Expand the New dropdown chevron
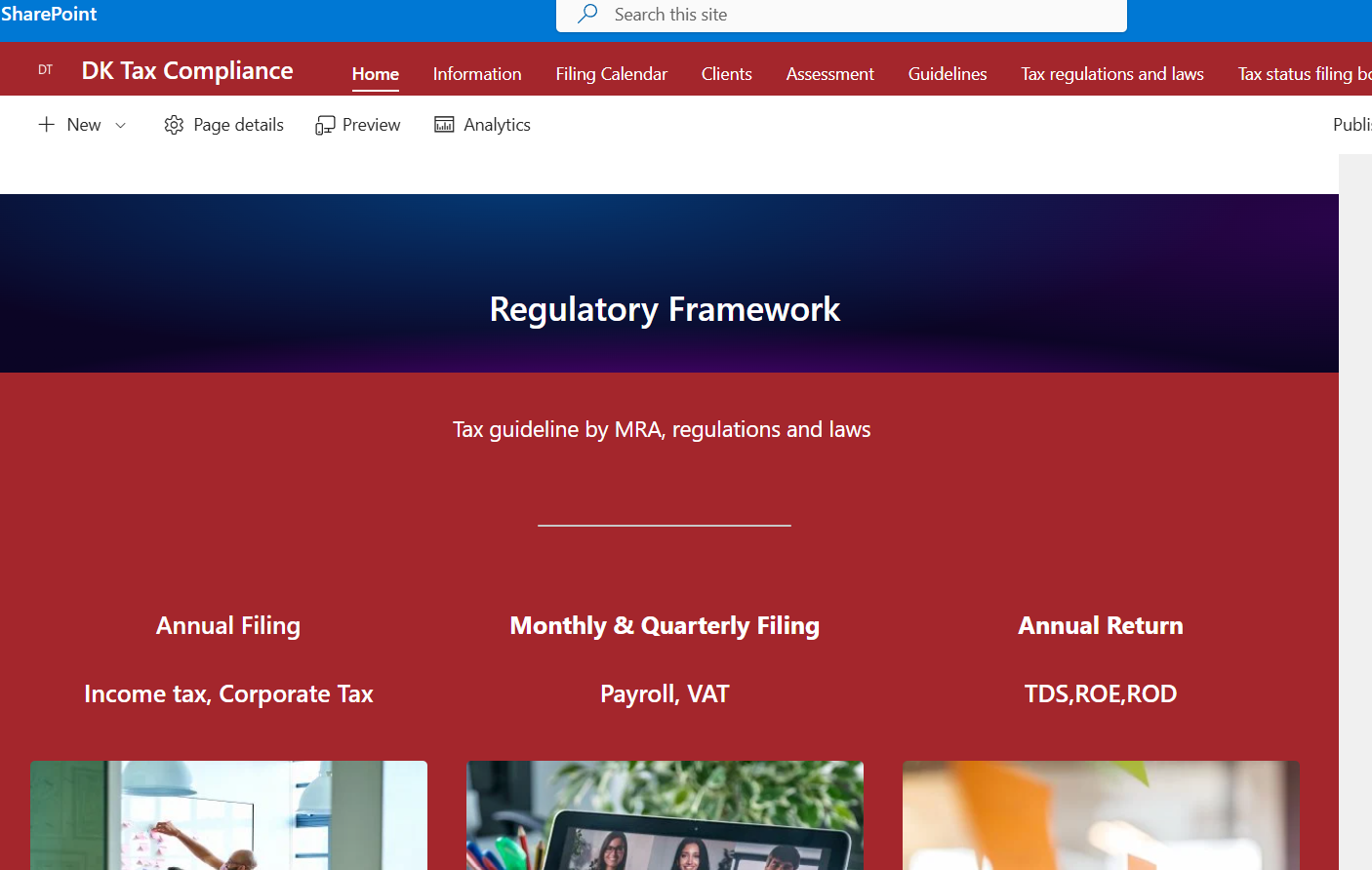 121,125
